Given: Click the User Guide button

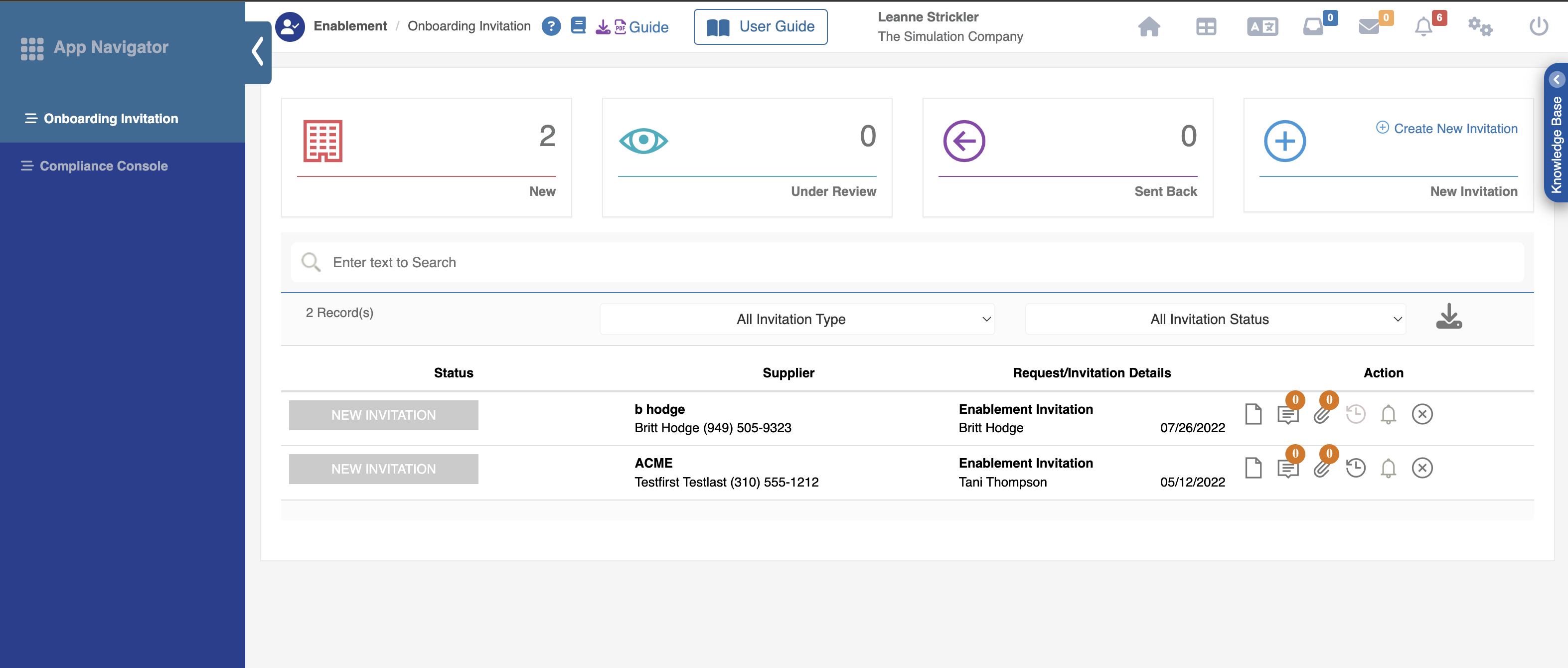Looking at the screenshot, I should point(760,27).
